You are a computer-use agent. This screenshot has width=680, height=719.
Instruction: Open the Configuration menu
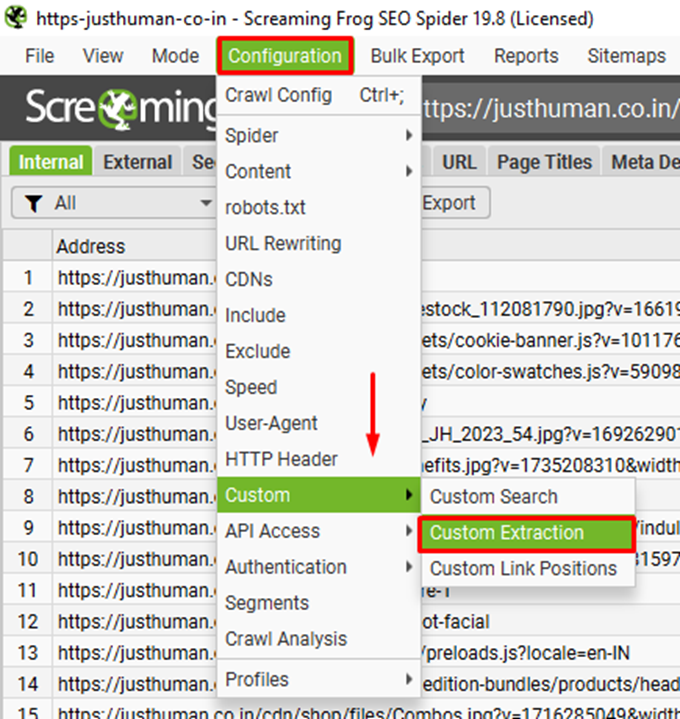pos(285,56)
